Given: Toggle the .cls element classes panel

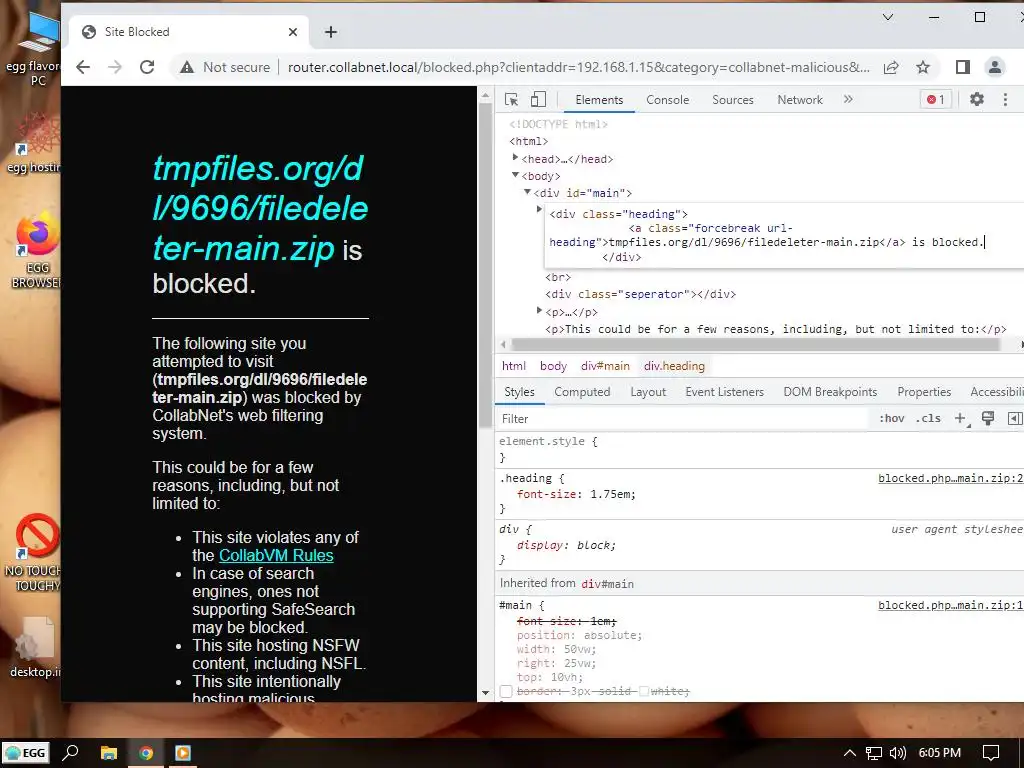Looking at the screenshot, I should click(x=928, y=419).
